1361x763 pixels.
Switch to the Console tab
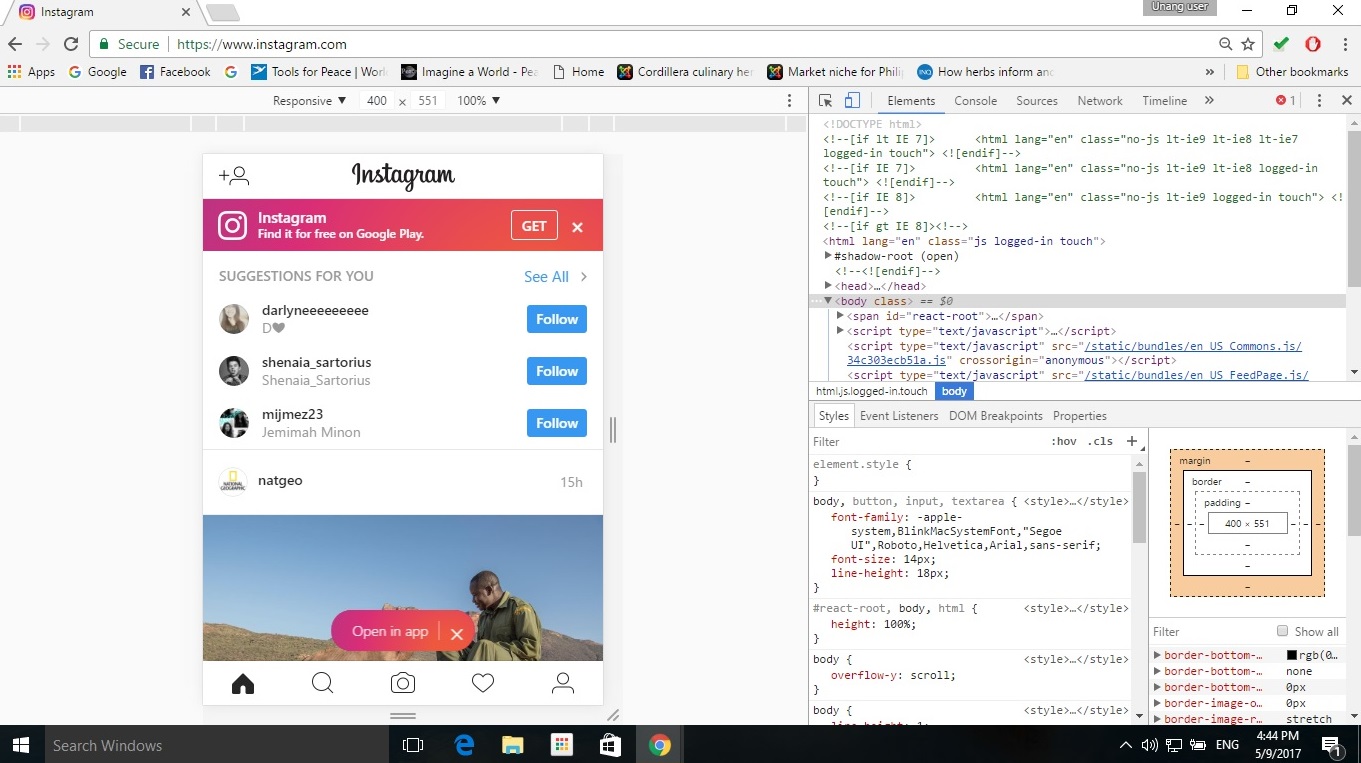click(x=975, y=101)
